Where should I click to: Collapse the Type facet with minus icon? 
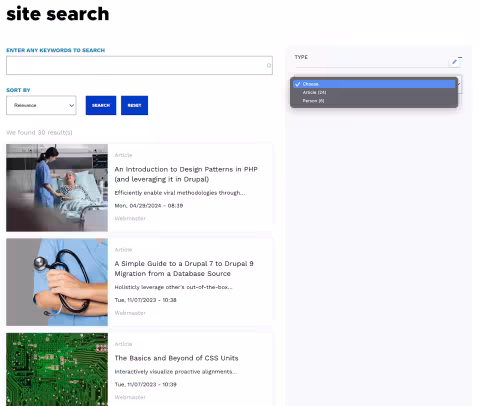[460, 57]
